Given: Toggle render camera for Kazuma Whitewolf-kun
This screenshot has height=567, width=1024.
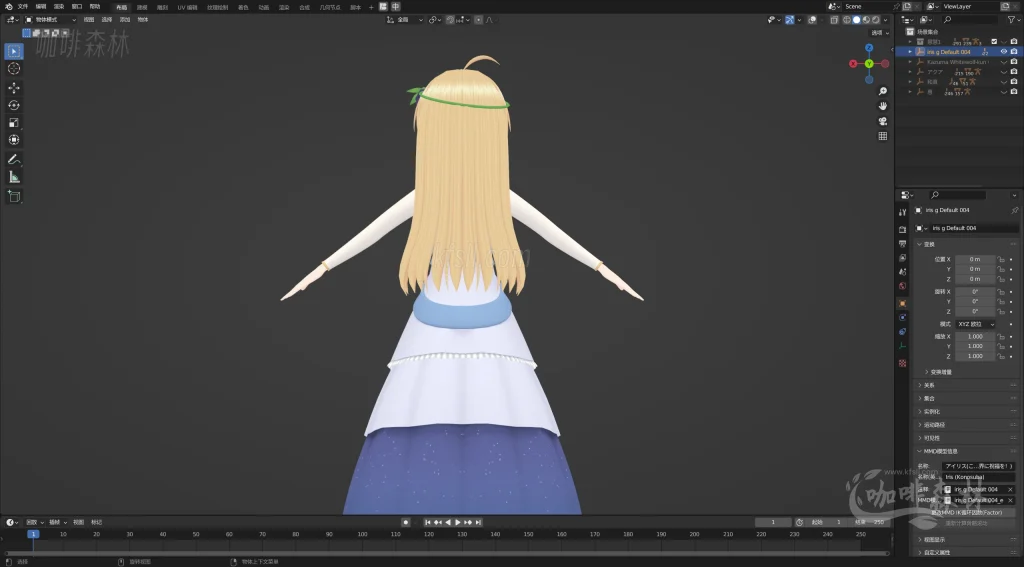Looking at the screenshot, I should (x=1014, y=61).
